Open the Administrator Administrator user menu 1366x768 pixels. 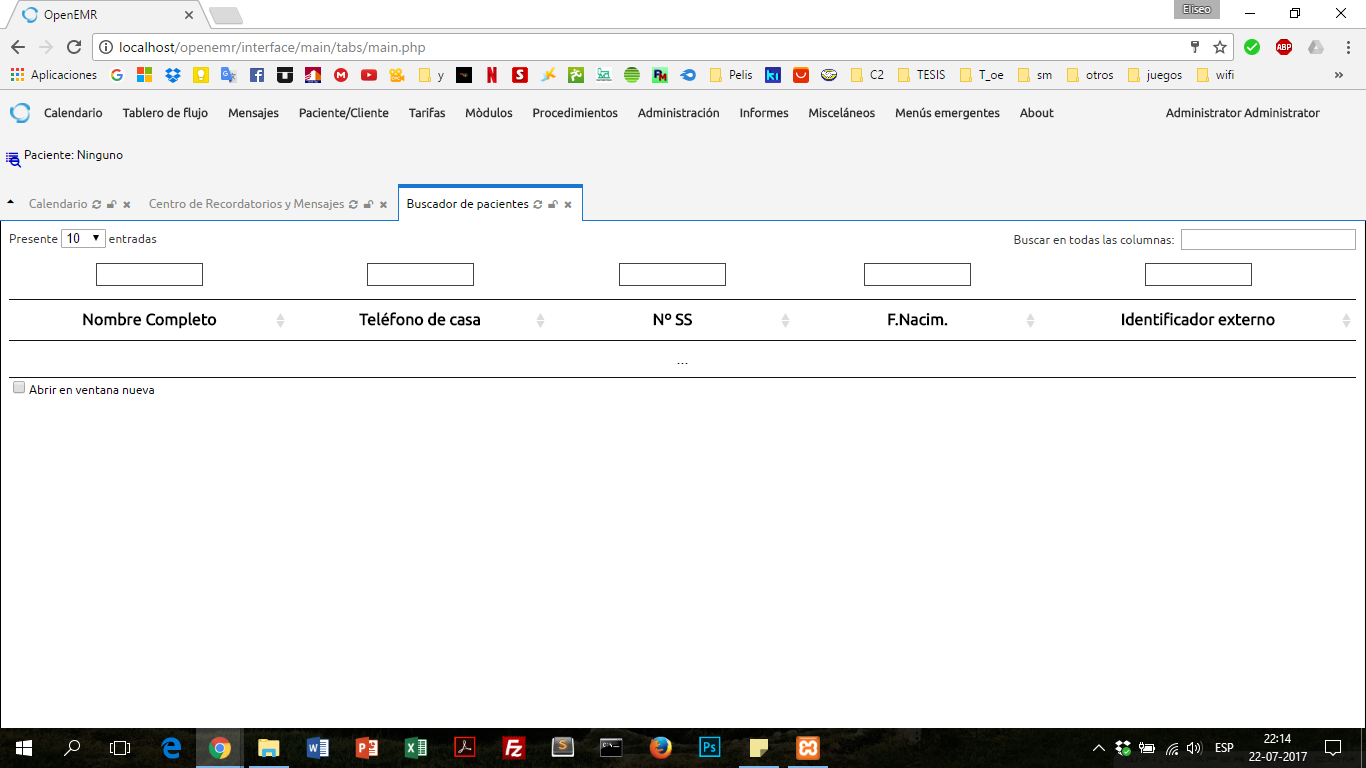point(1243,113)
